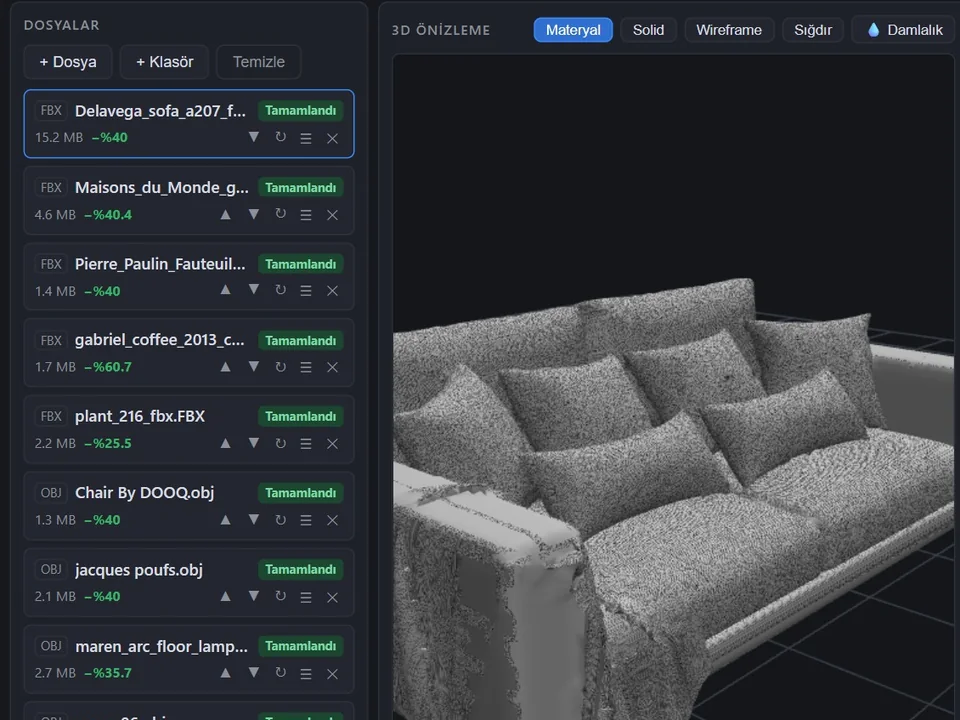960x720 pixels.
Task: Open menu for Maisons_du_Monde file
Action: 306,215
